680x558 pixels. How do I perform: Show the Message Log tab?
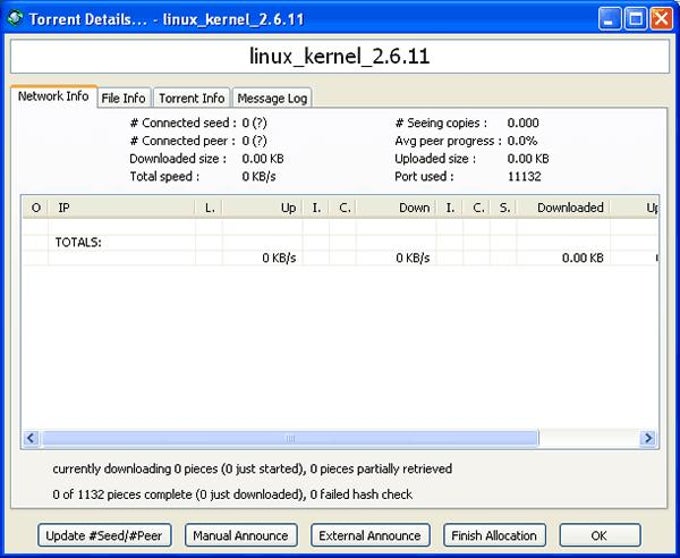272,98
